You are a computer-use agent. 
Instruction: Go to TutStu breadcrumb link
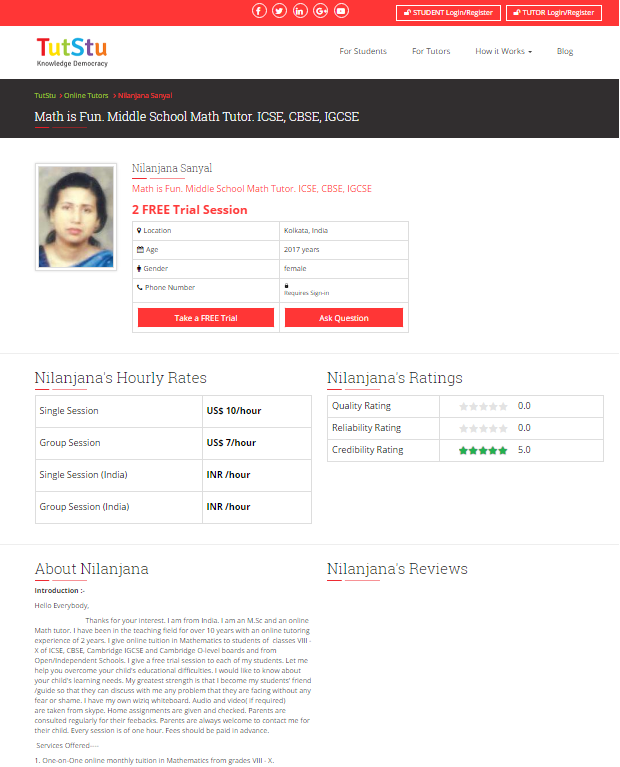coord(45,95)
